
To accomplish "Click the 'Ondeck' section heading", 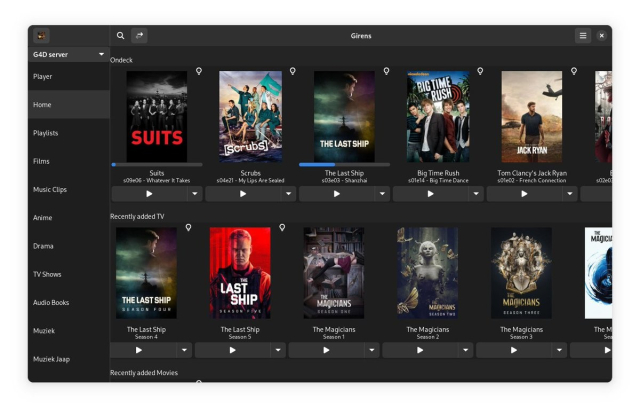I will coord(121,60).
